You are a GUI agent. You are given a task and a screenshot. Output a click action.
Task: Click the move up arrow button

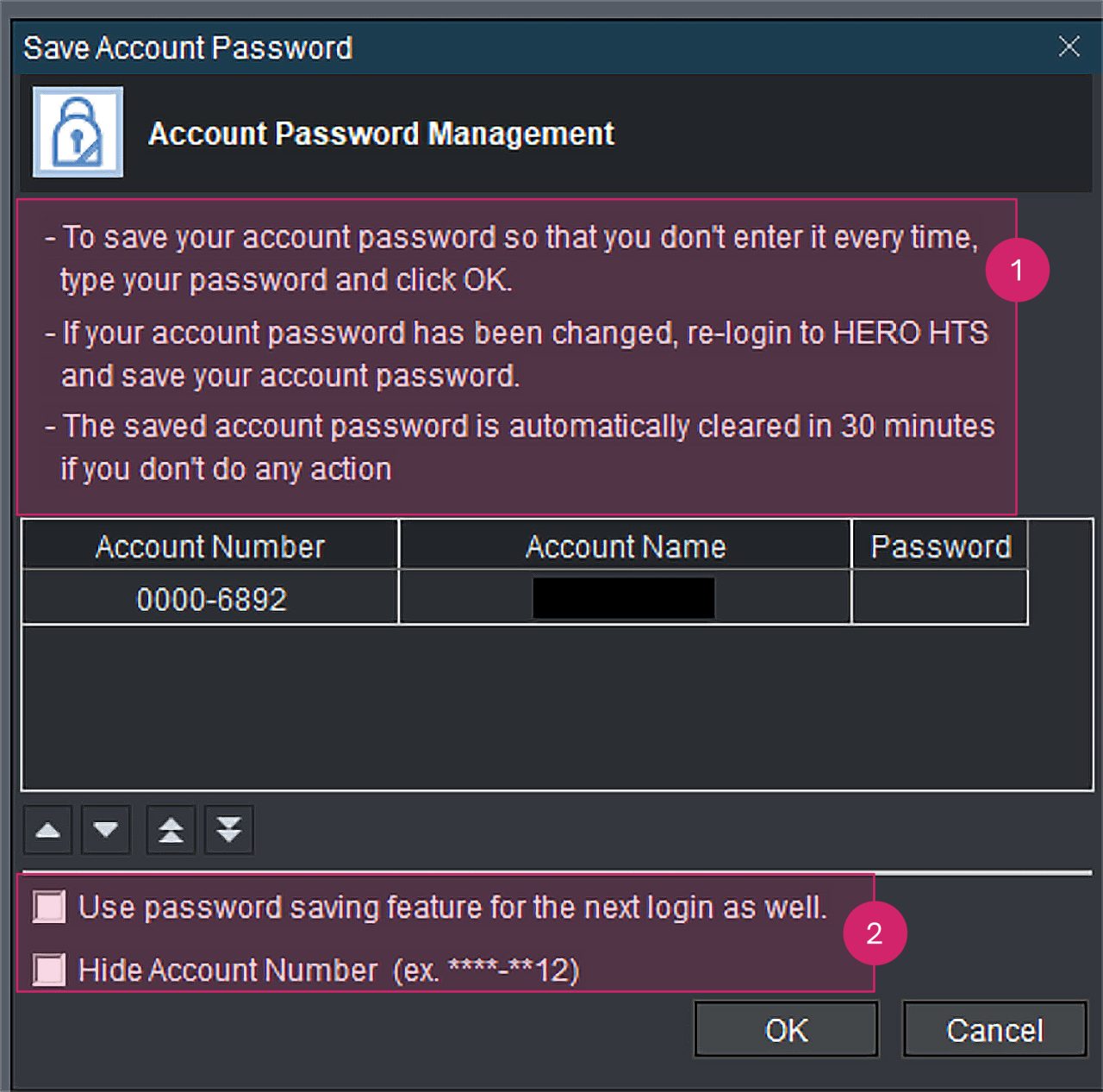[47, 830]
